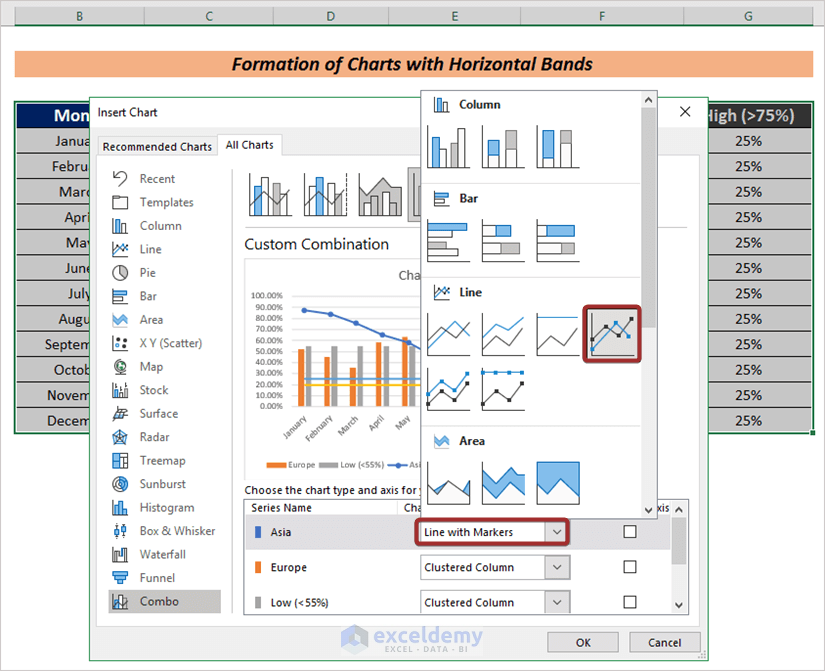Click down arrow of chart-type popup scrollbar

click(648, 509)
